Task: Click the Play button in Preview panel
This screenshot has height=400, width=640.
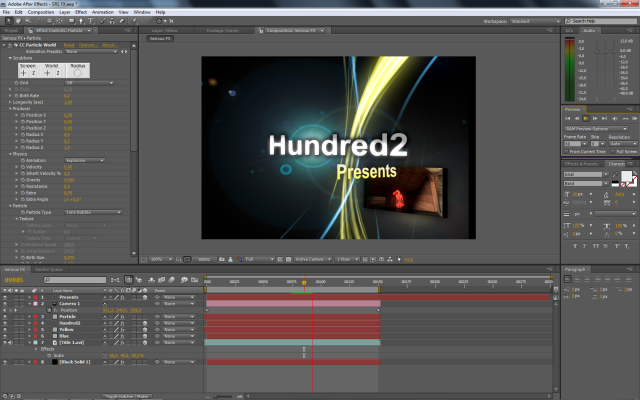Action: (585, 118)
